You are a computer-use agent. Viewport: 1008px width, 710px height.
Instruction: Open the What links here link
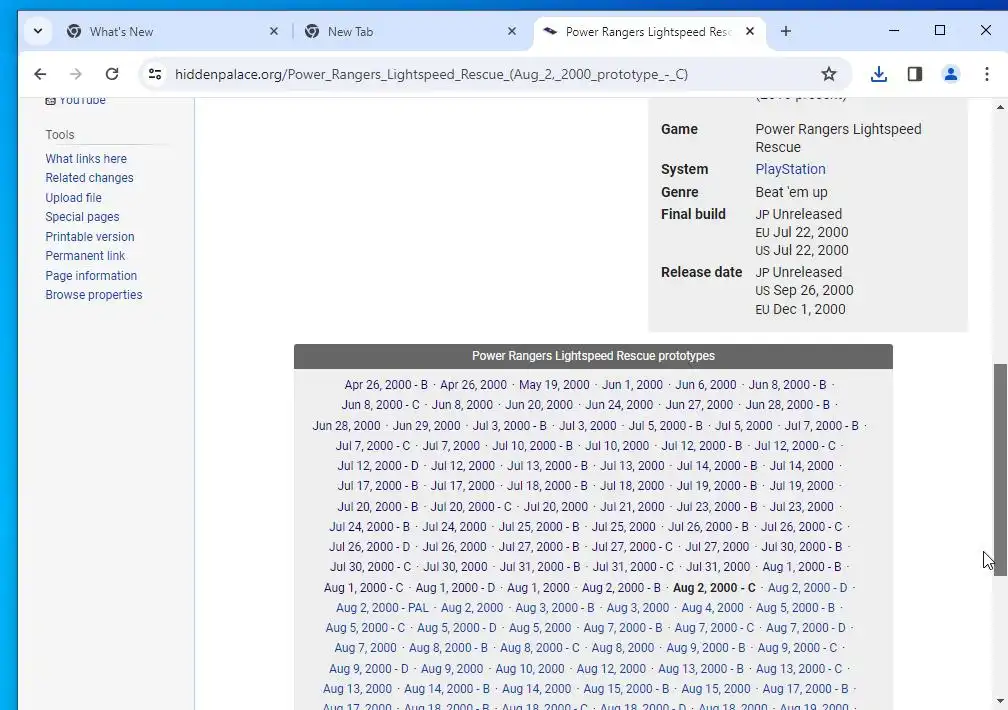tap(86, 158)
